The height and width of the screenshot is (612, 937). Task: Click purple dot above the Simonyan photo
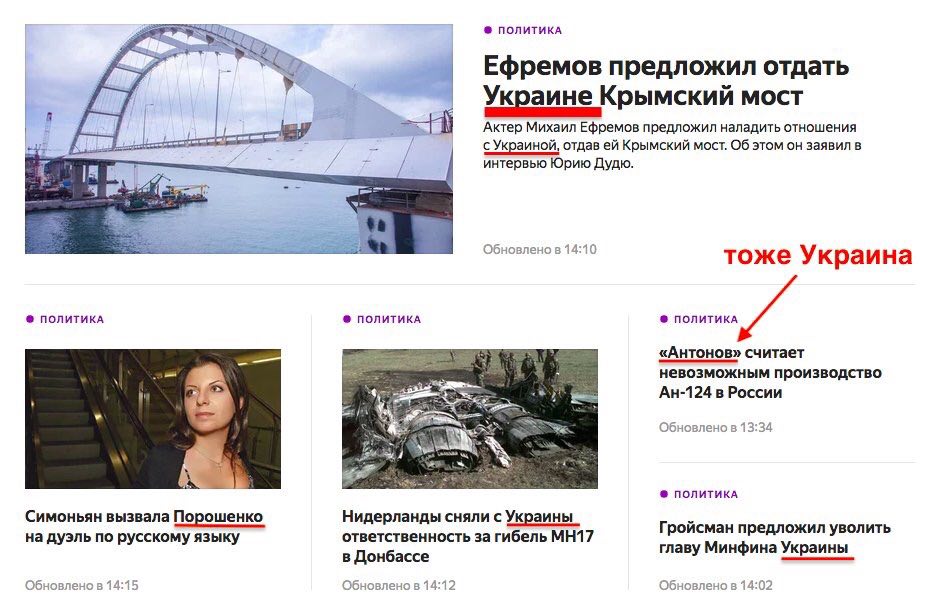click(x=30, y=319)
